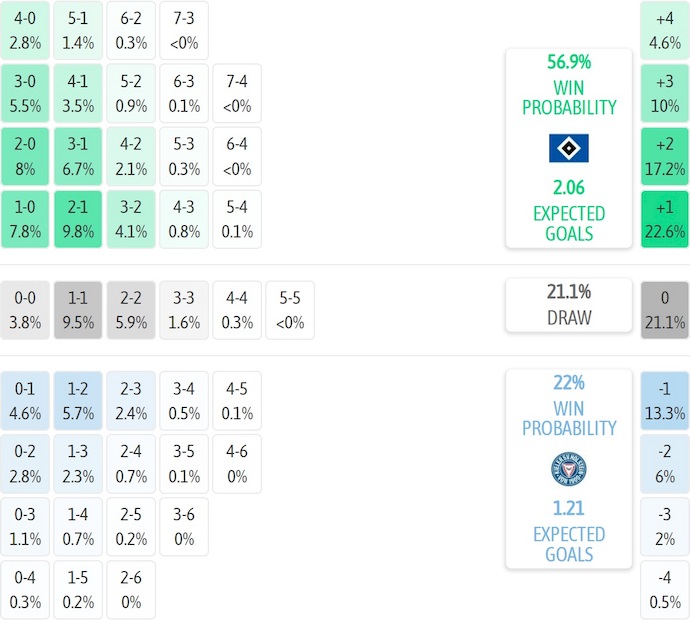Select the 1-1 draw tile at 9.5%

coord(78,310)
